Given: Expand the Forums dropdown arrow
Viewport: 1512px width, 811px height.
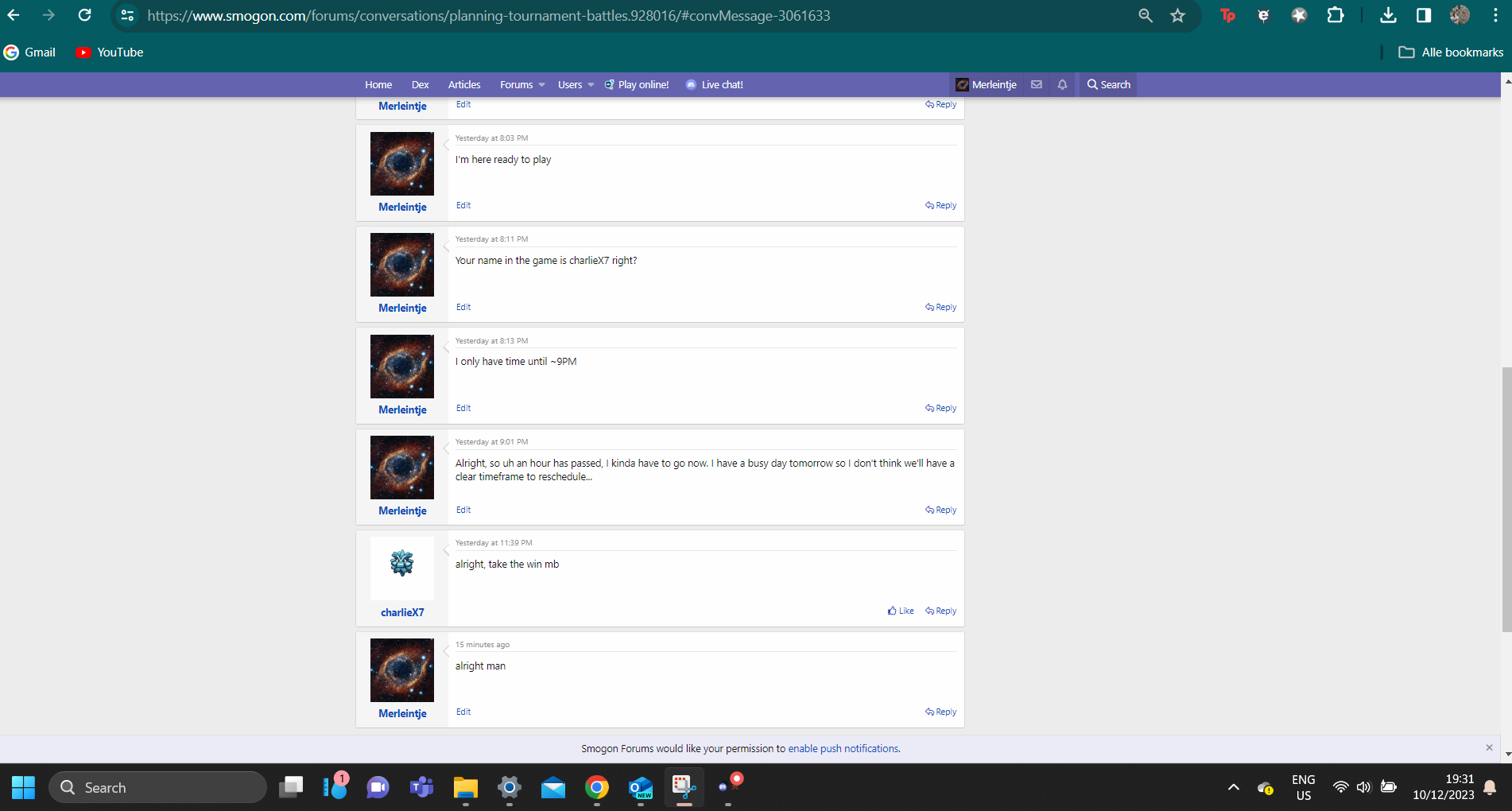Looking at the screenshot, I should [542, 85].
